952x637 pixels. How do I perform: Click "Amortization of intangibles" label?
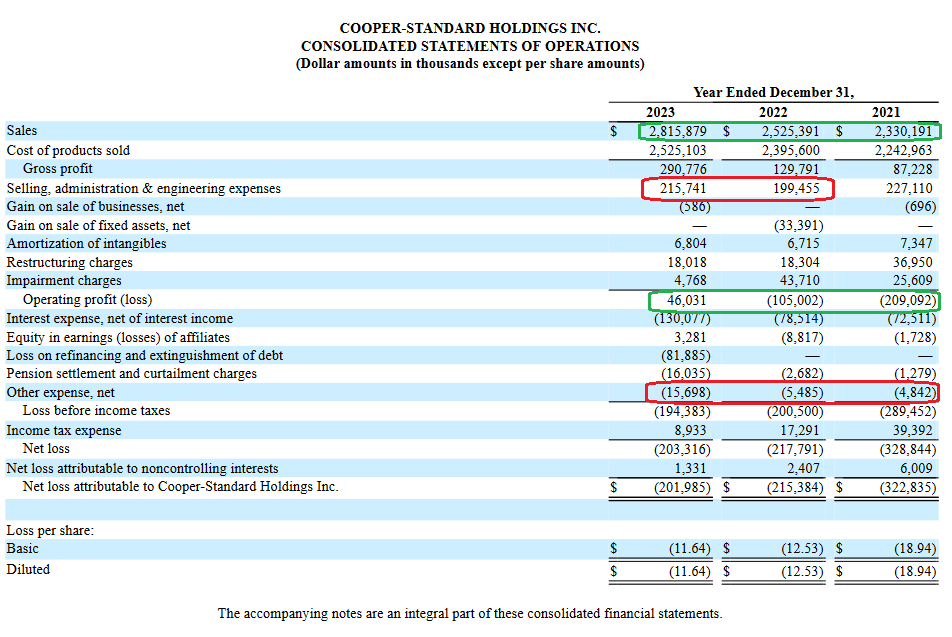coord(86,244)
